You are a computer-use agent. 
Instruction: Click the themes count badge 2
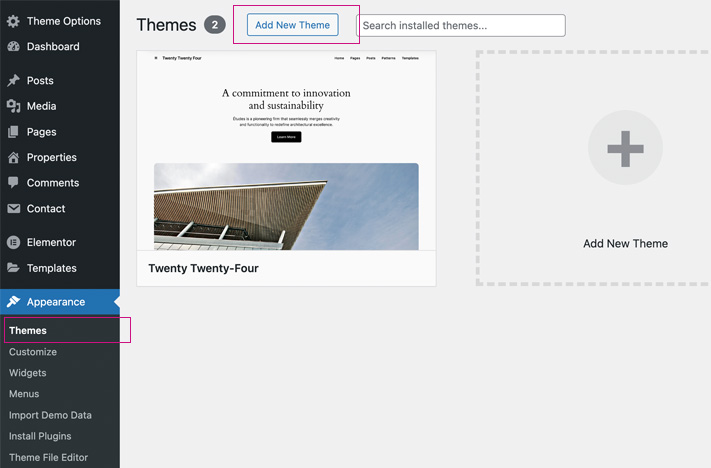pyautogui.click(x=214, y=25)
